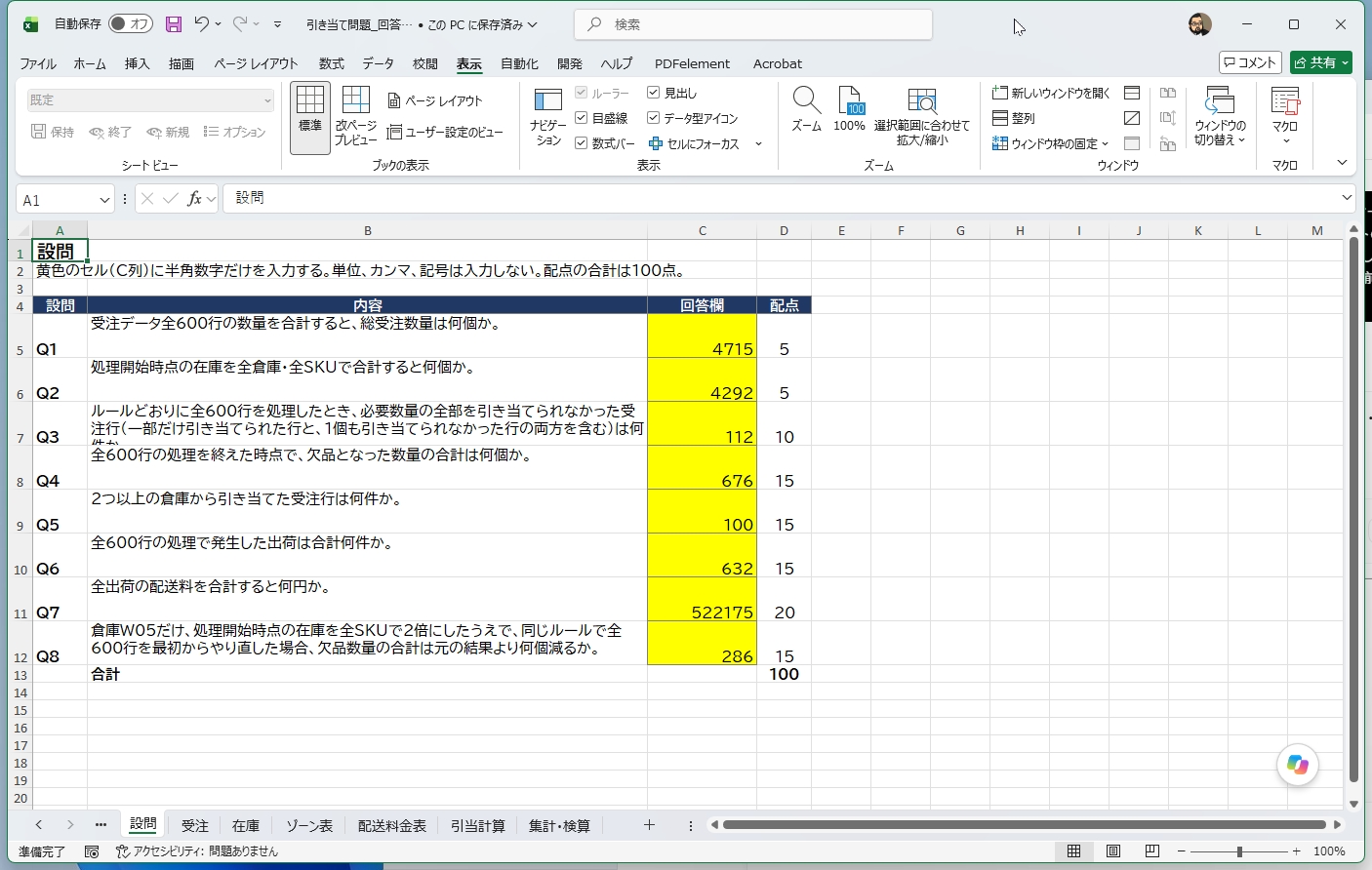This screenshot has height=870, width=1372.
Task: Click the zoom slider handle
Action: (1239, 851)
